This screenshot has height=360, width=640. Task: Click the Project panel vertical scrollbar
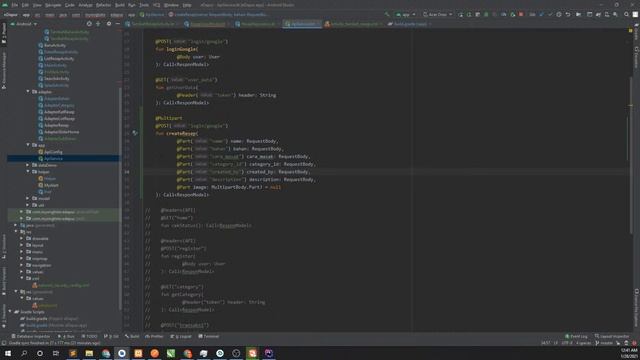pyautogui.click(x=120, y=200)
